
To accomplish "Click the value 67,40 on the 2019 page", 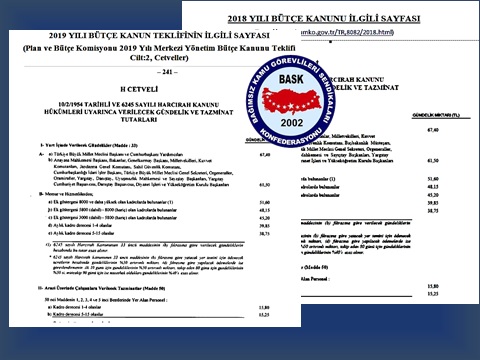I will tap(265, 155).
